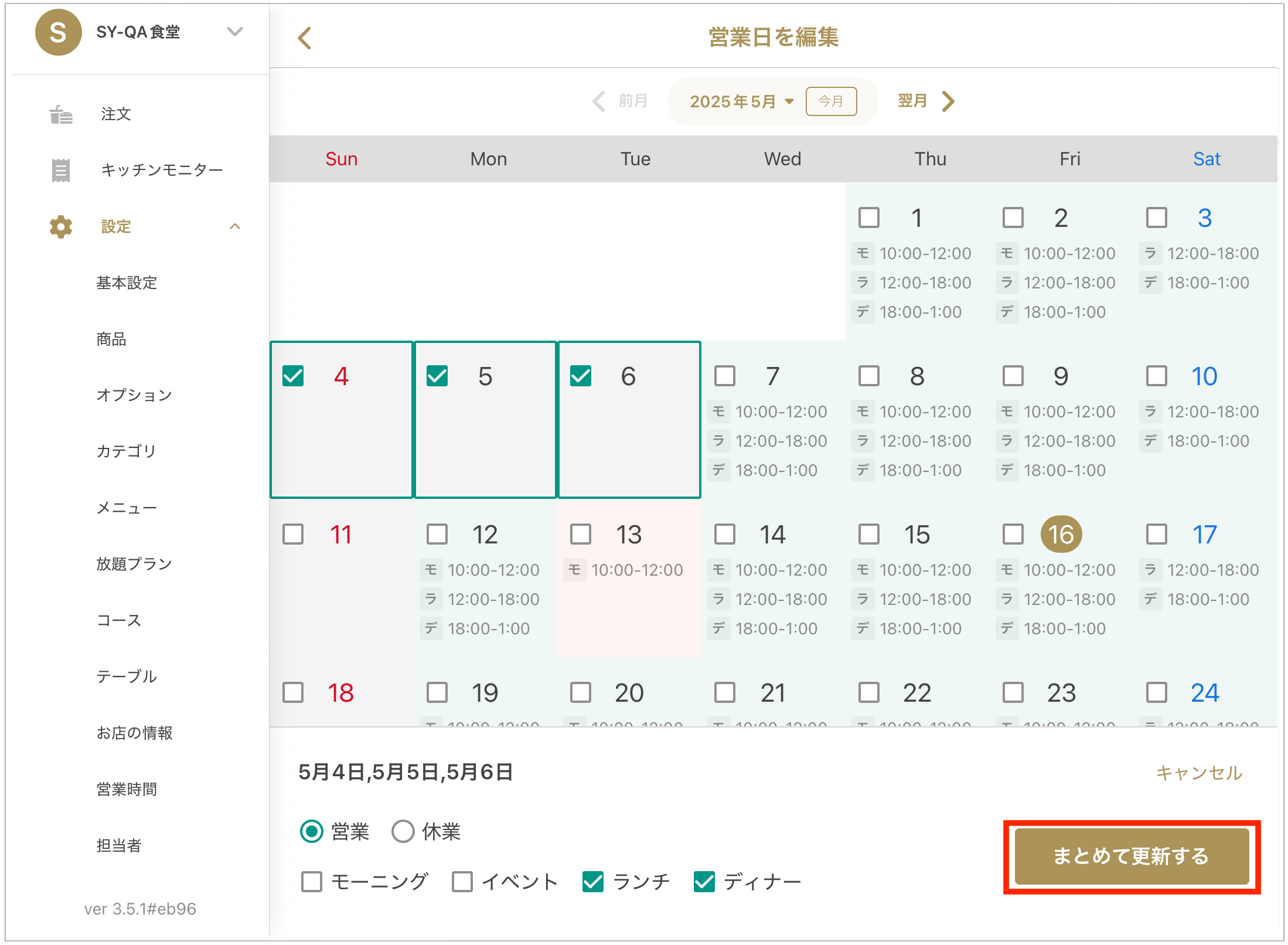Click the まとめて更新する button

click(x=1131, y=856)
